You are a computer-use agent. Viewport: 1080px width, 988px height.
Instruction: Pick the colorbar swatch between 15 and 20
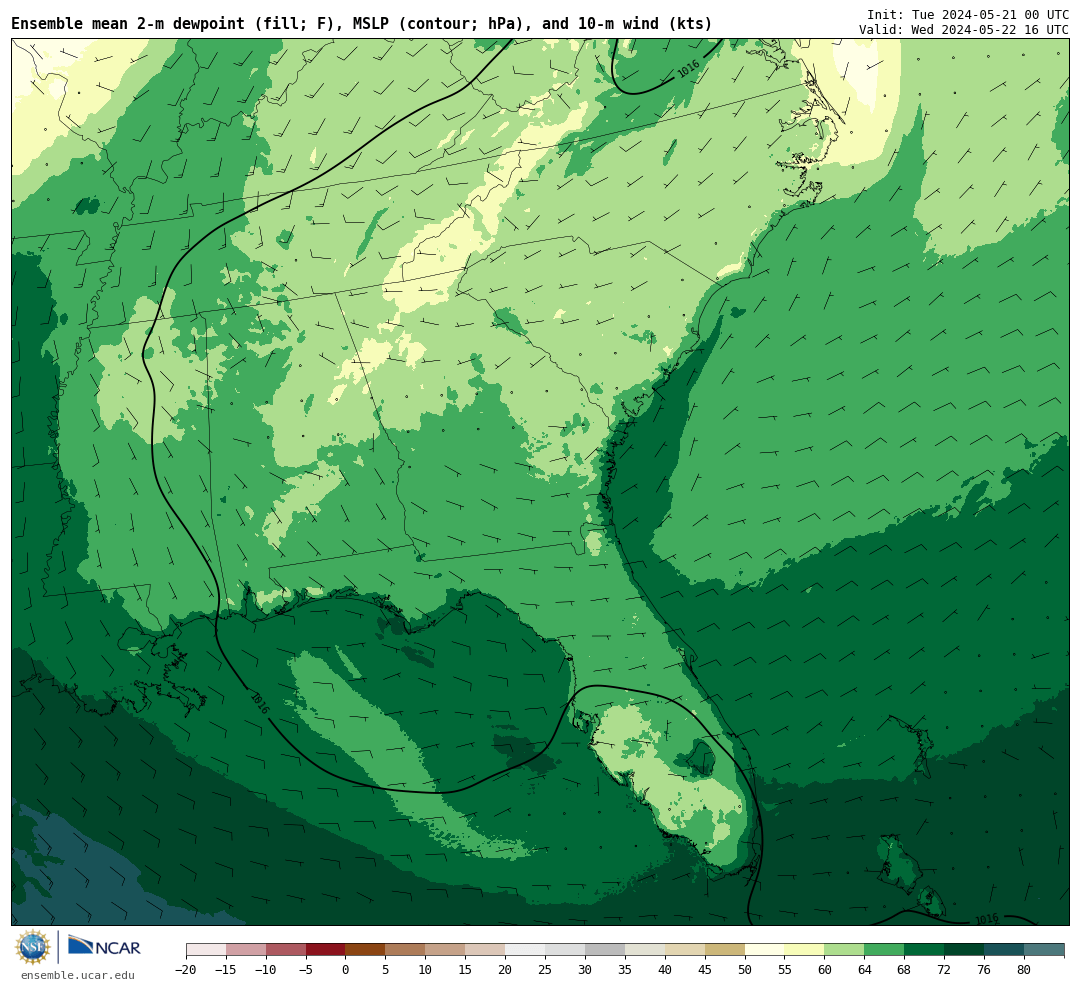(x=486, y=950)
